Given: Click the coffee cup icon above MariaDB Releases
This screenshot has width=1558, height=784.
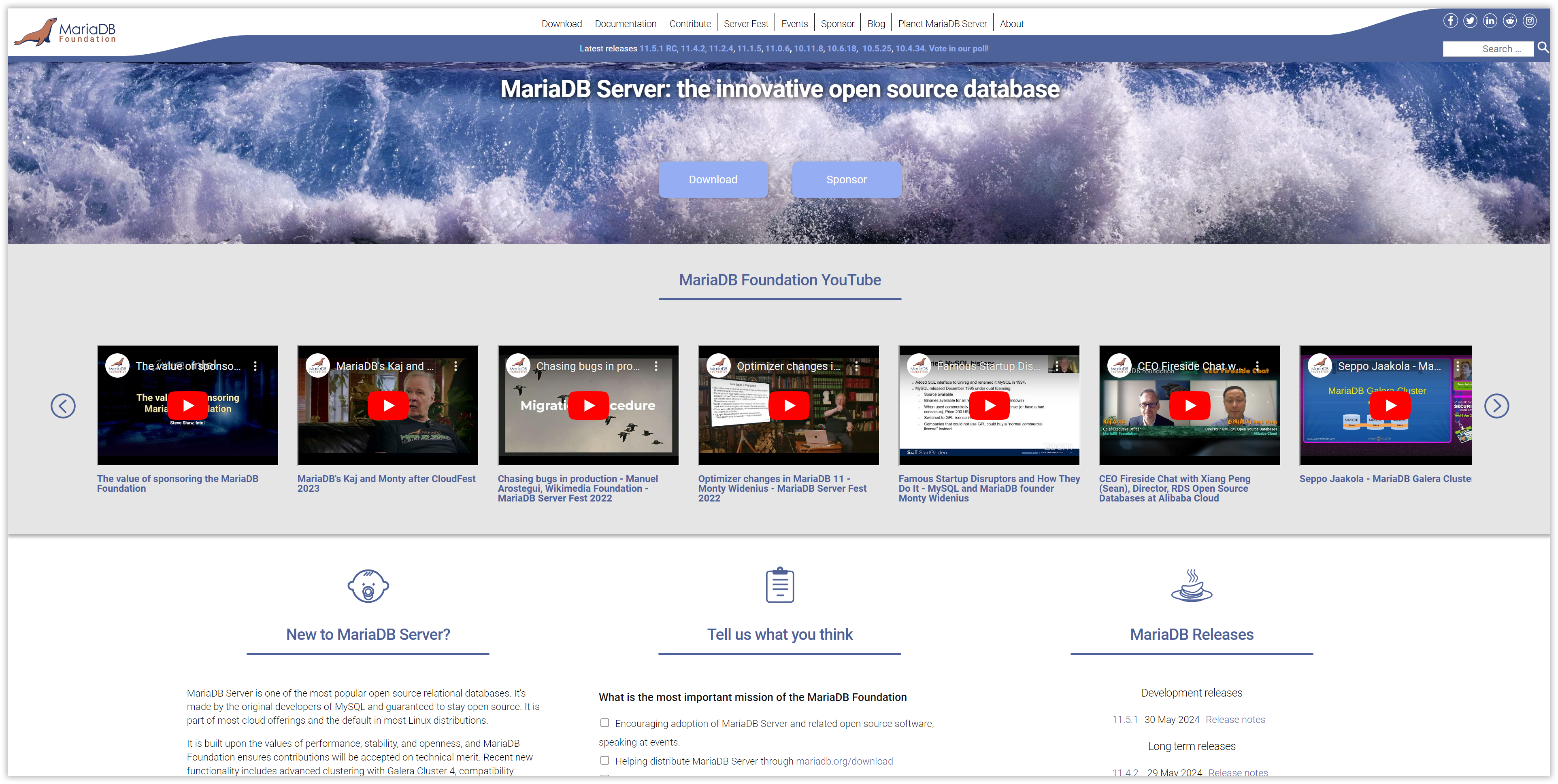Looking at the screenshot, I should click(x=1192, y=584).
